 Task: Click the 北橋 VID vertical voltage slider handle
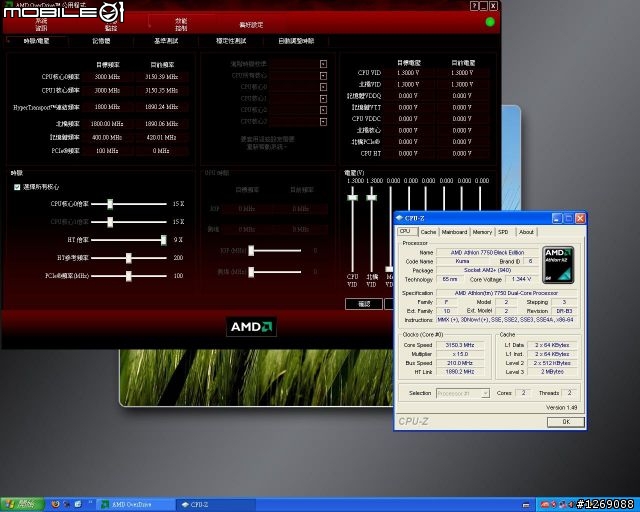(x=371, y=198)
